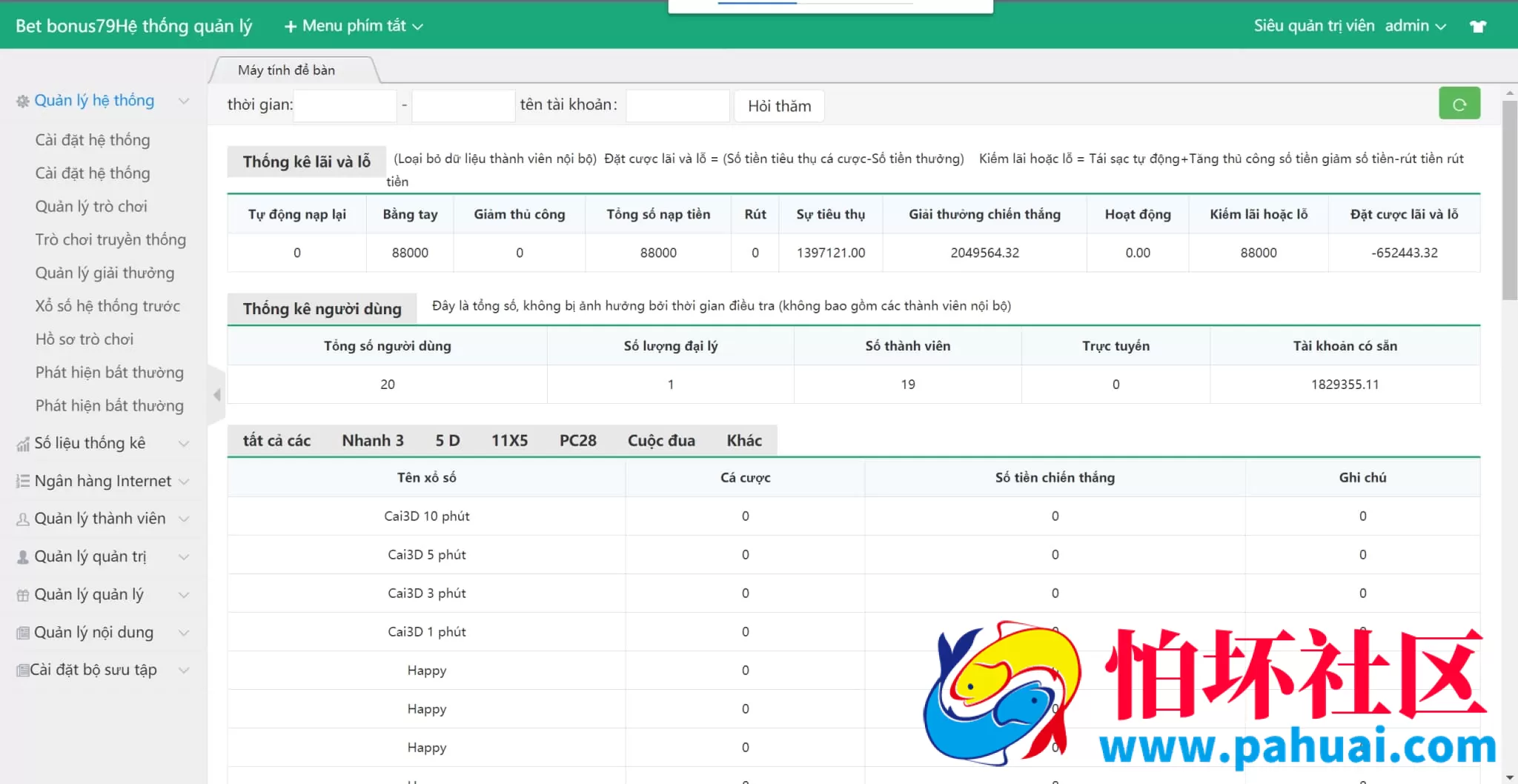This screenshot has width=1518, height=784.
Task: Click the list icon beside Ngân hàng Internet
Action: pyautogui.click(x=23, y=482)
